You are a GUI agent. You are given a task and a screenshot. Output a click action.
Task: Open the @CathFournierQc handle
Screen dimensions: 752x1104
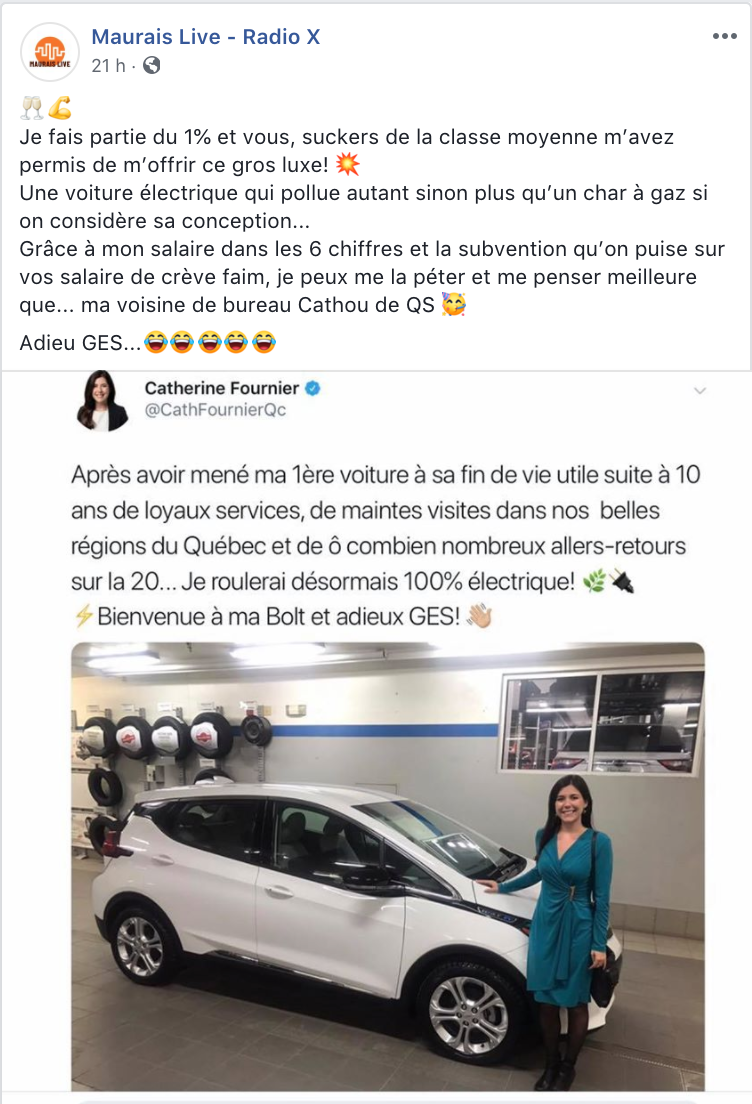click(x=215, y=410)
